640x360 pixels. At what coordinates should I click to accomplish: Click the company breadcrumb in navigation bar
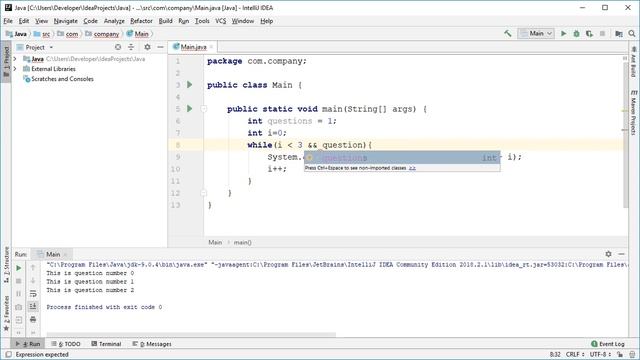tap(102, 34)
